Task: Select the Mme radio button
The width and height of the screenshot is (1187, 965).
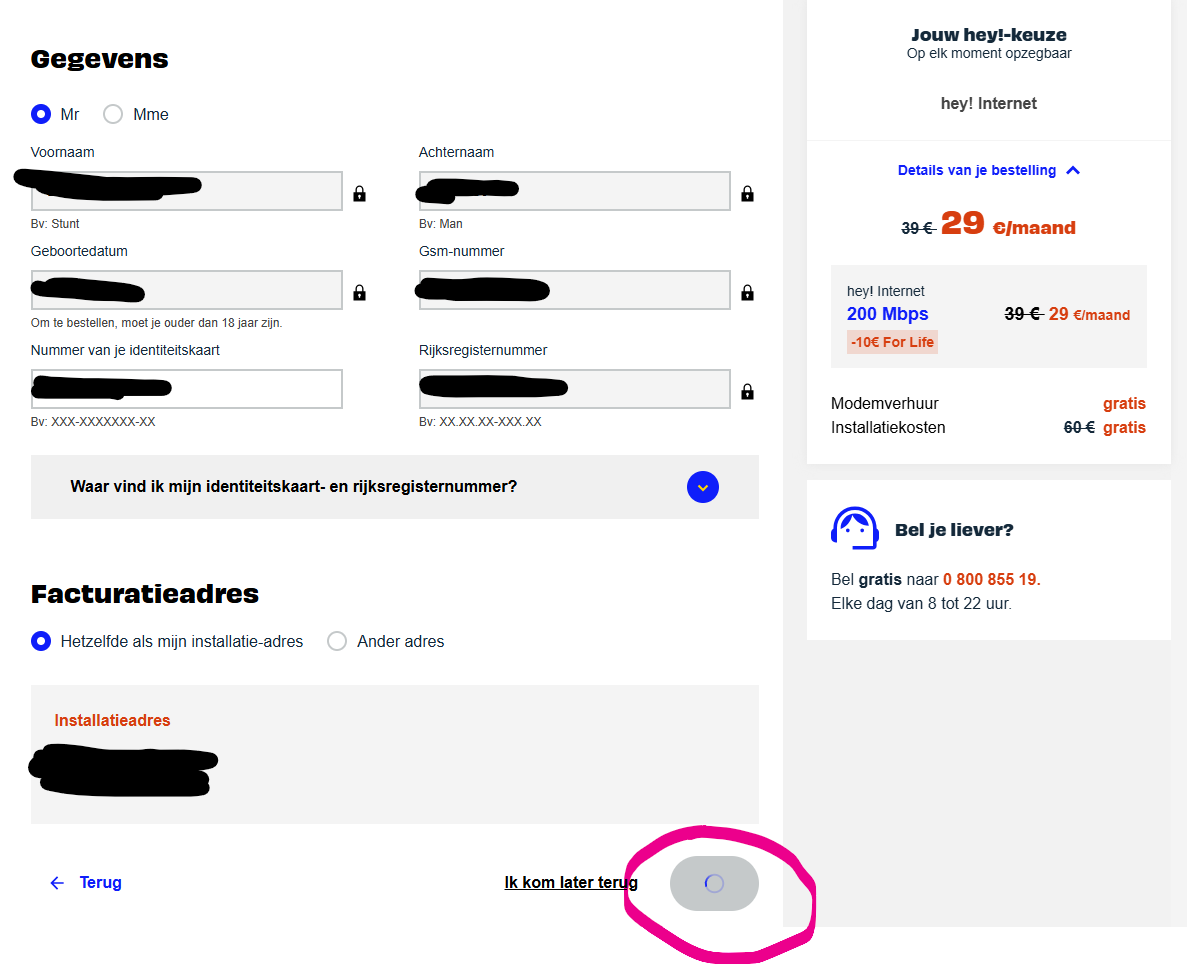Action: 114,114
